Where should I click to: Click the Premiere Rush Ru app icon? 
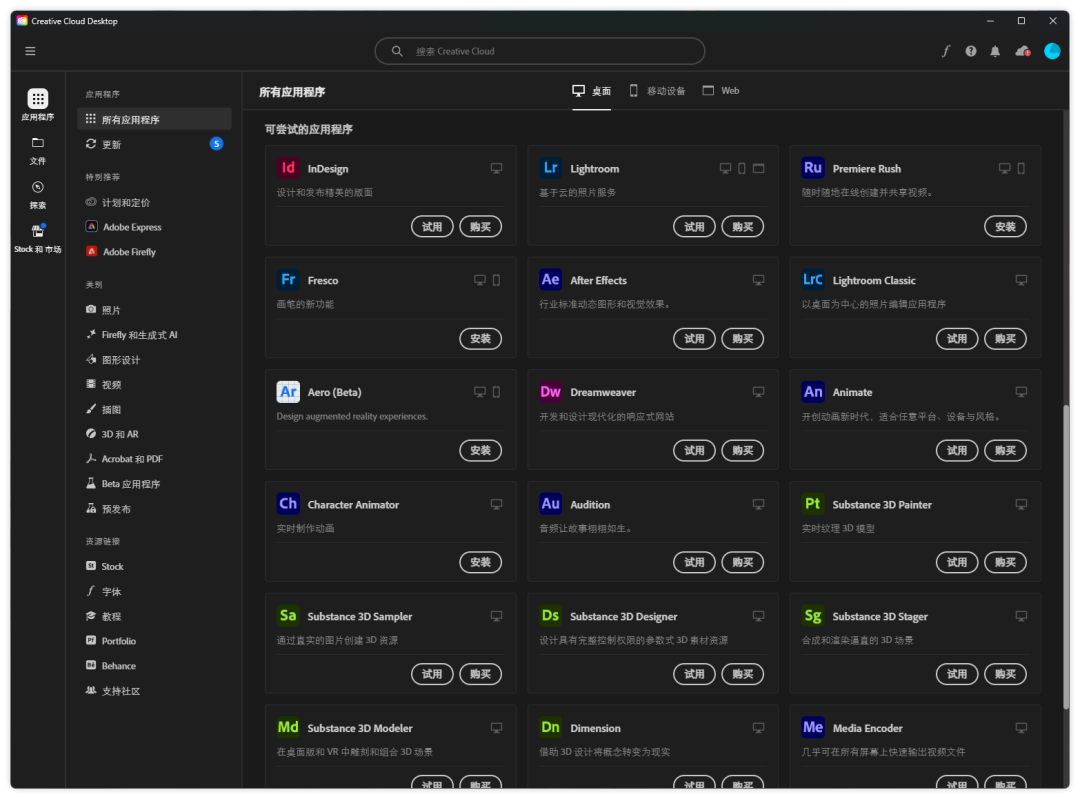click(813, 167)
